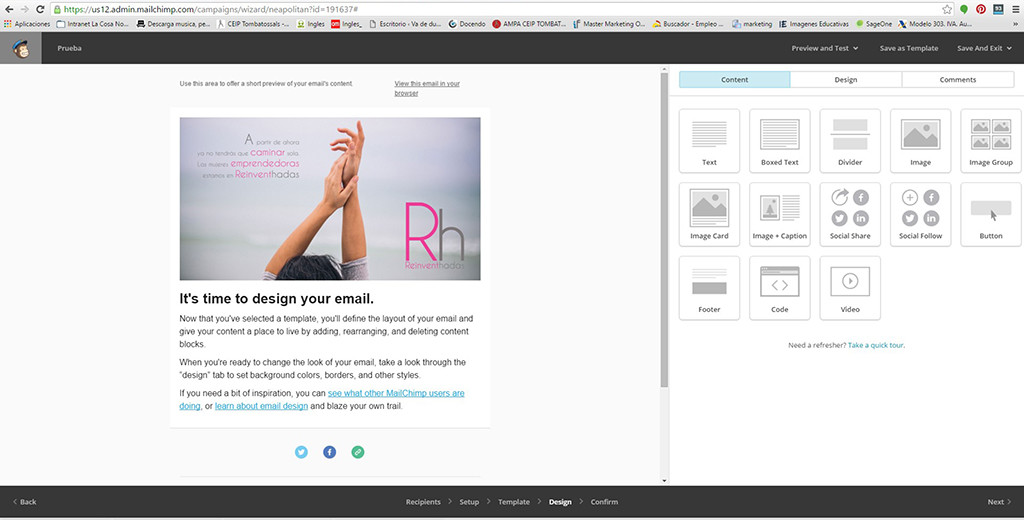The height and width of the screenshot is (520, 1024).
Task: Open Preview and Test dropdown
Action: 825,48
